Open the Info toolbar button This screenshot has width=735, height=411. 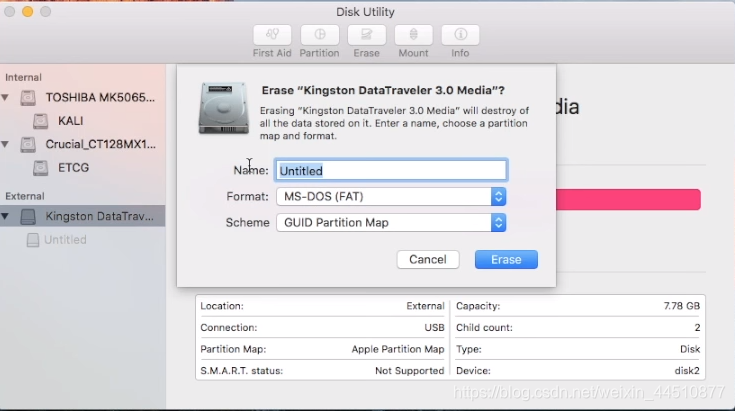pyautogui.click(x=460, y=35)
